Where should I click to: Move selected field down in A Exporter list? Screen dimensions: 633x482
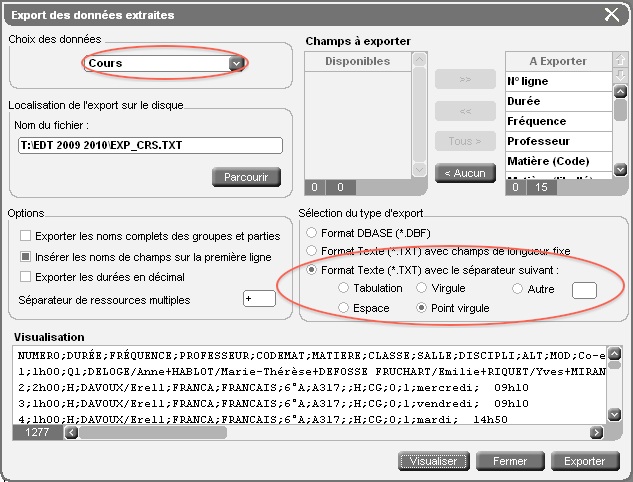(x=619, y=76)
